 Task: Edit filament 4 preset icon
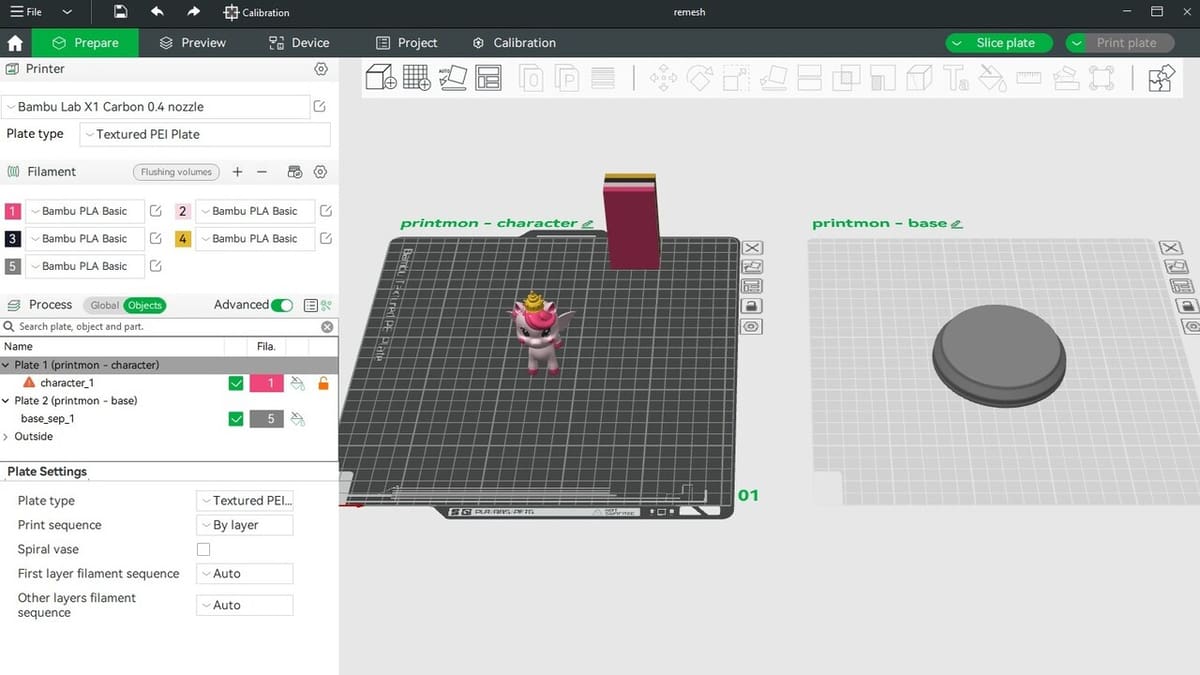tap(326, 238)
